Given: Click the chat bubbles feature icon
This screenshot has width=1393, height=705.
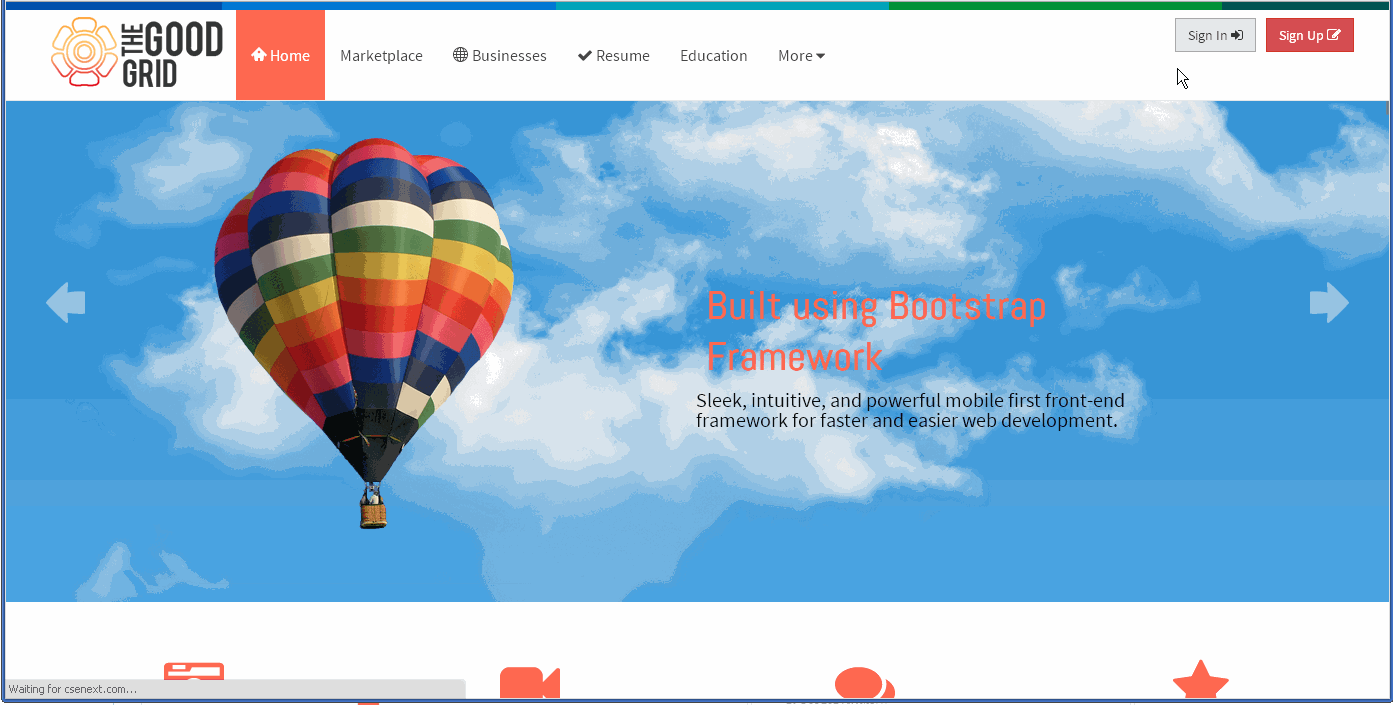Looking at the screenshot, I should coord(865,682).
